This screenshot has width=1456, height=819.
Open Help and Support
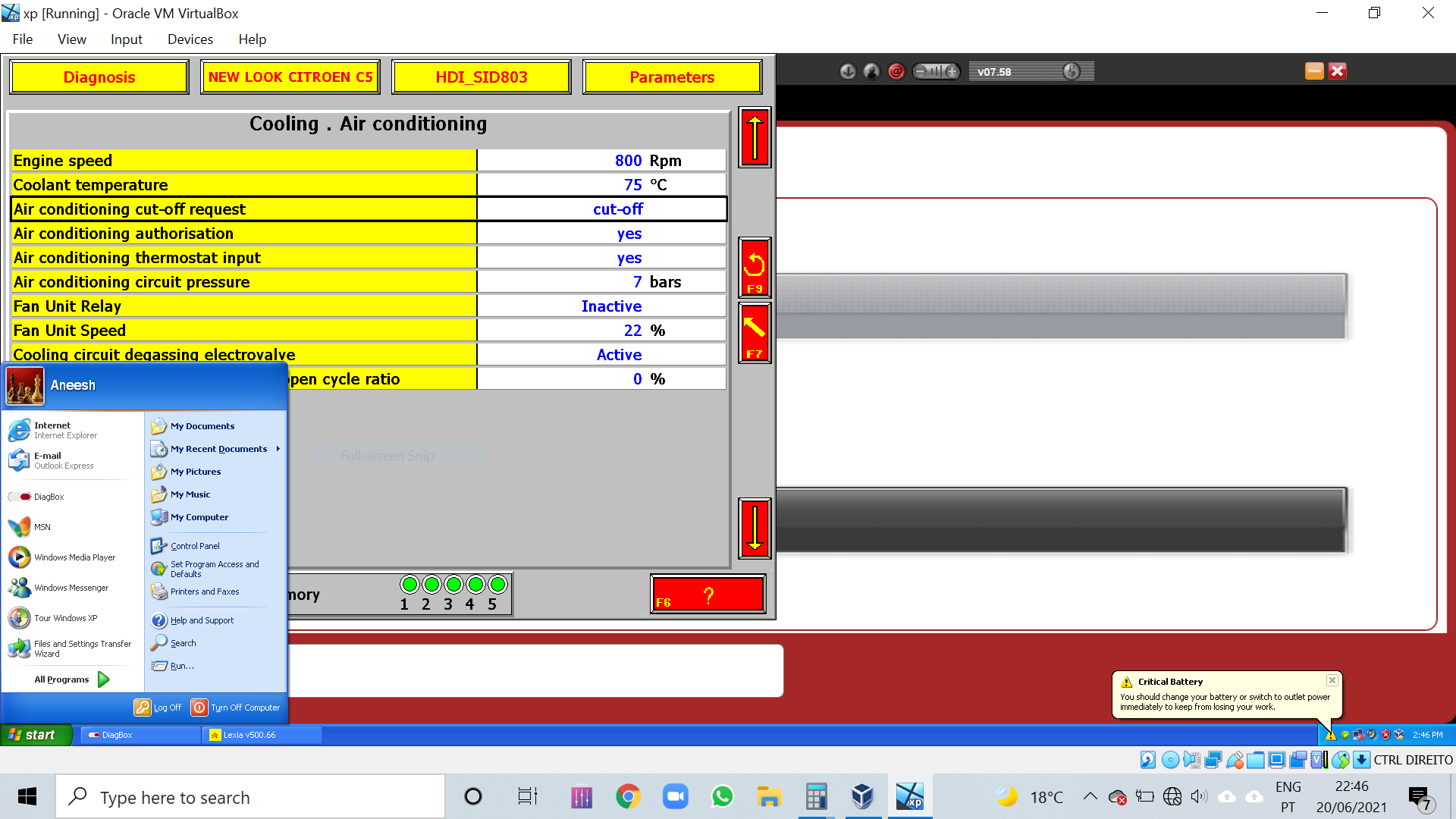coord(215,620)
